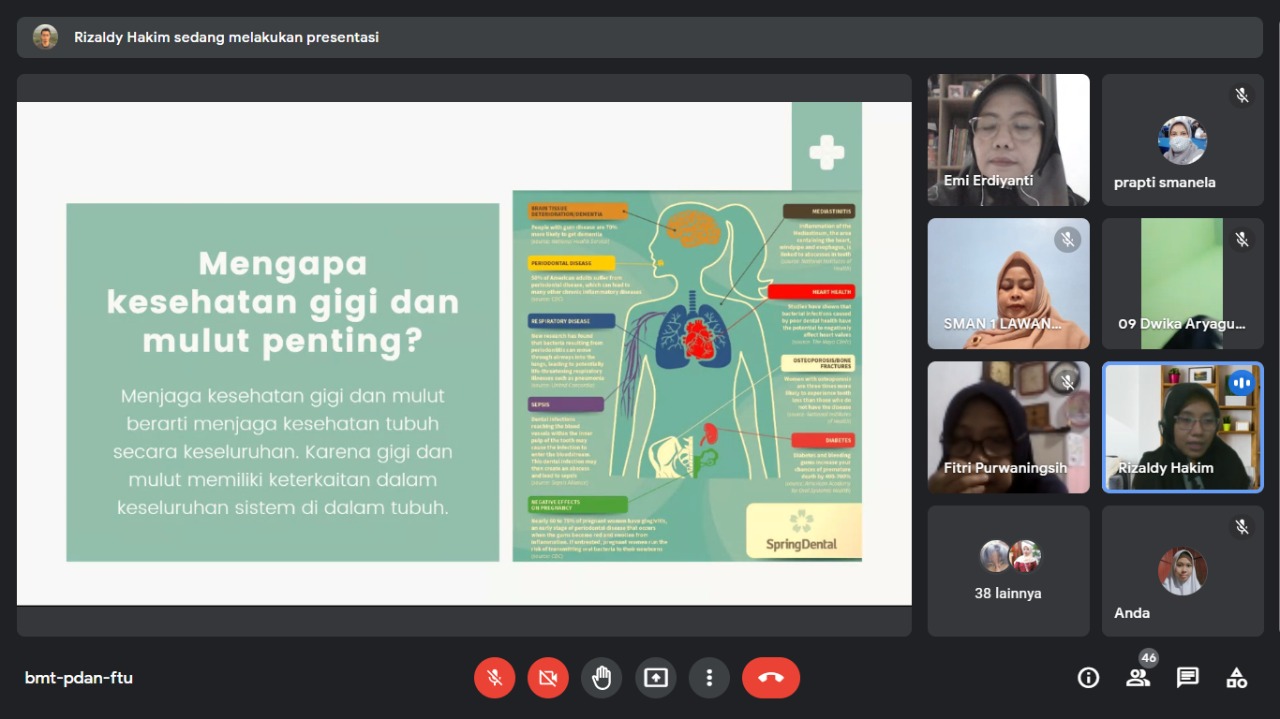Click the muted mic icon on prapti smanela tile
This screenshot has width=1280, height=719.
(1241, 96)
